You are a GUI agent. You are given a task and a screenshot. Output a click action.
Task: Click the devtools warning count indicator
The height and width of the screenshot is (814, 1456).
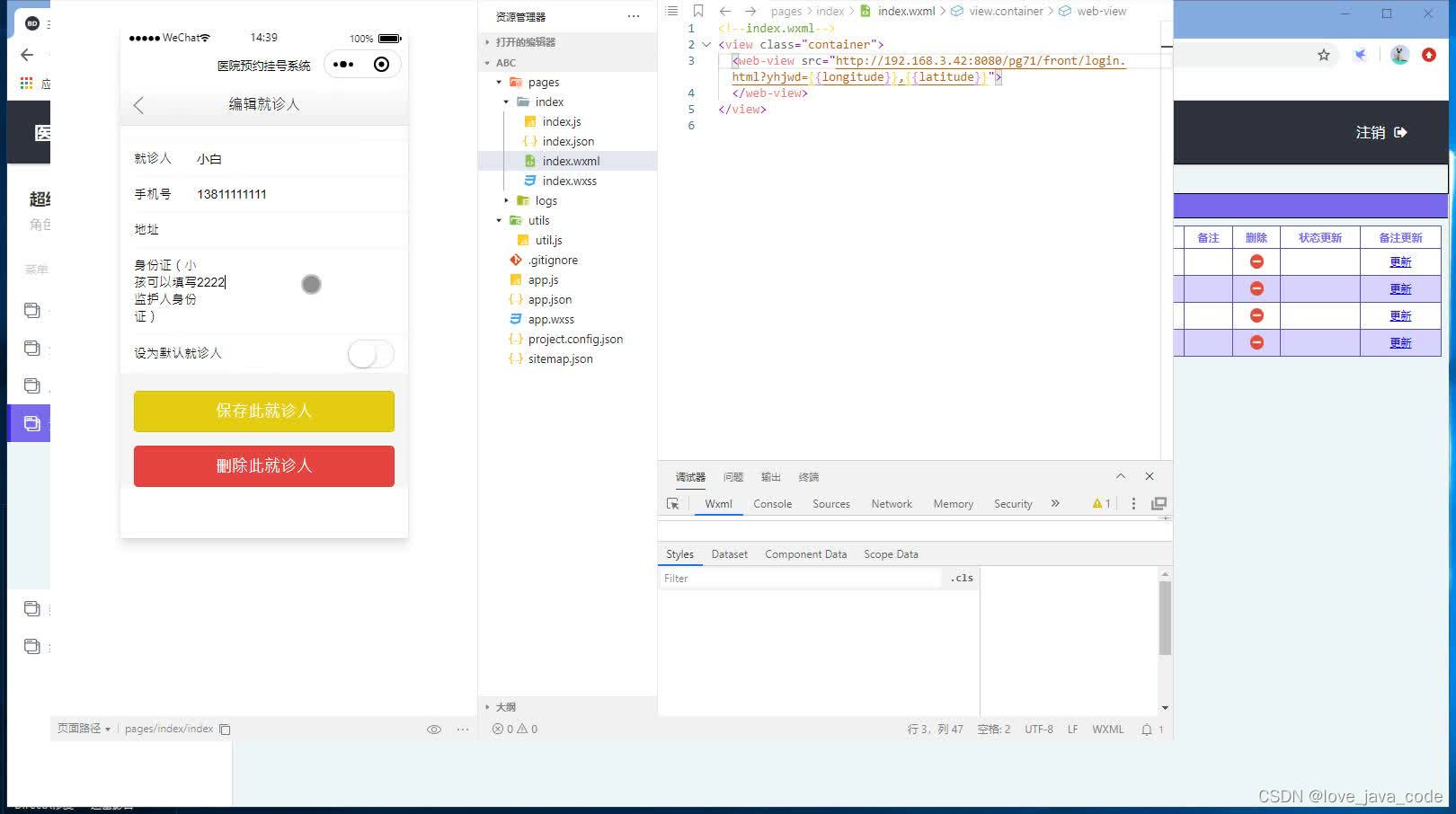(x=1102, y=504)
